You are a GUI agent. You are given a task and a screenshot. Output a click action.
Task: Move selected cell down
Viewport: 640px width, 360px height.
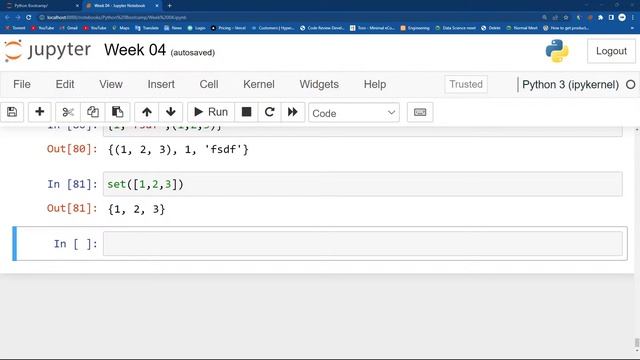pyautogui.click(x=171, y=112)
